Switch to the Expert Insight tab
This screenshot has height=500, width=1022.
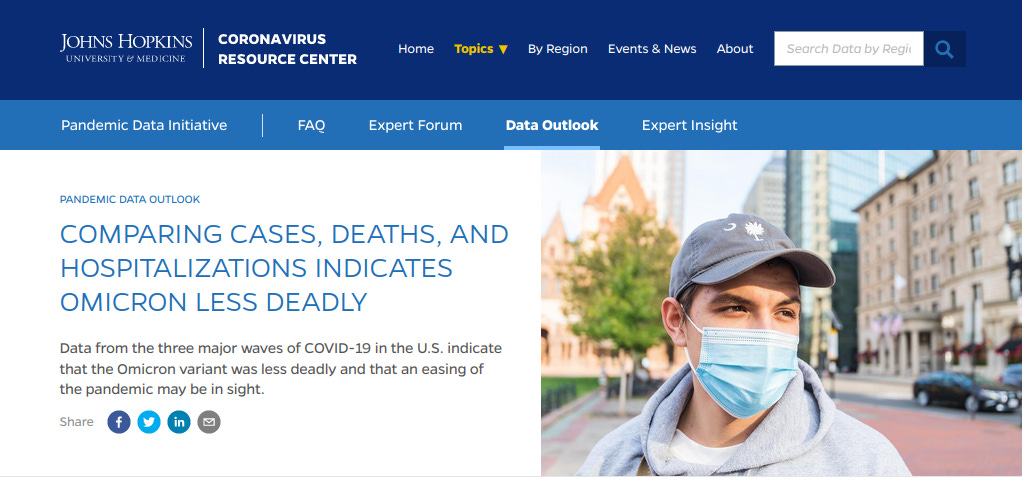(690, 125)
